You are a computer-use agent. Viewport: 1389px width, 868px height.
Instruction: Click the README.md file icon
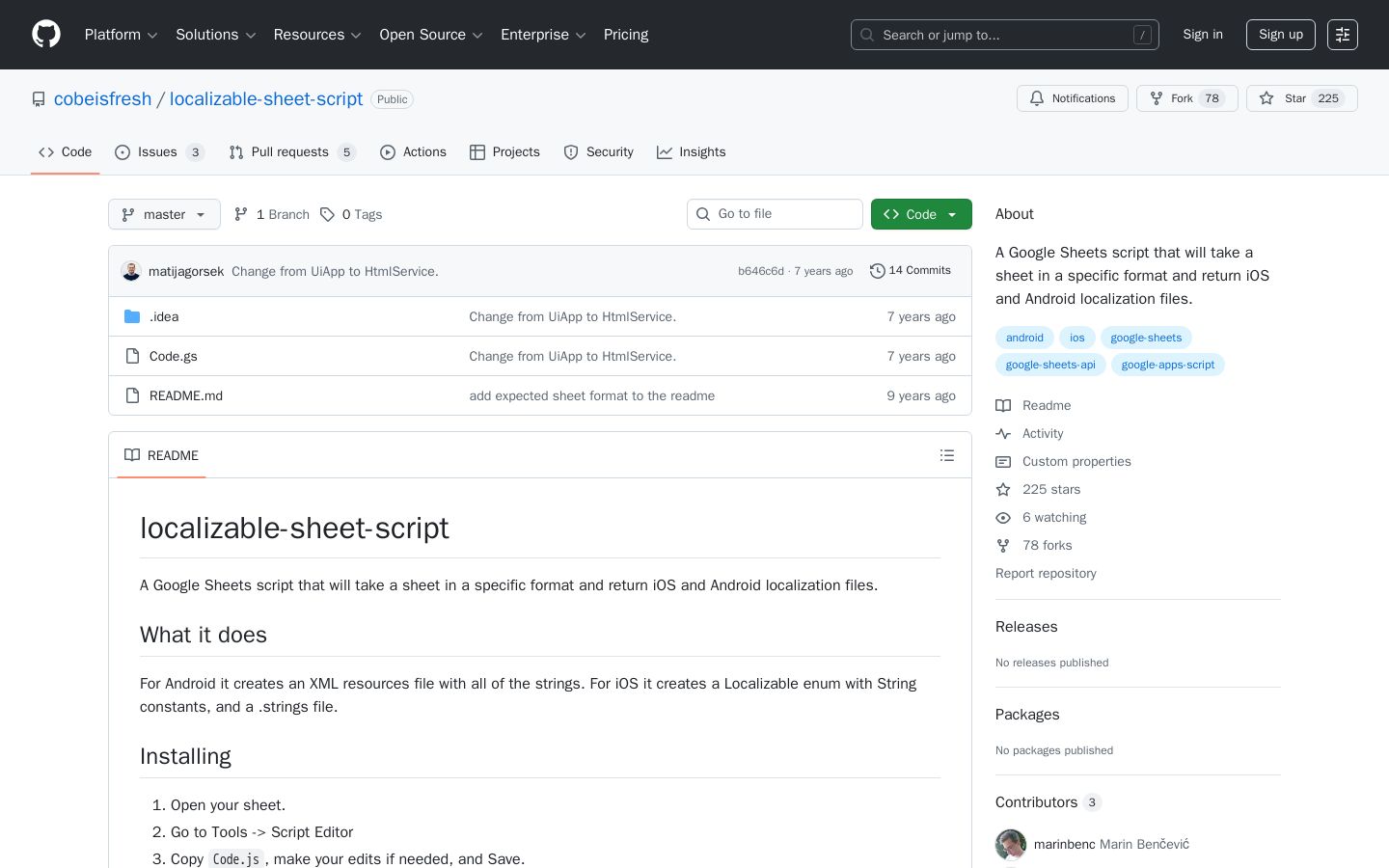click(132, 395)
